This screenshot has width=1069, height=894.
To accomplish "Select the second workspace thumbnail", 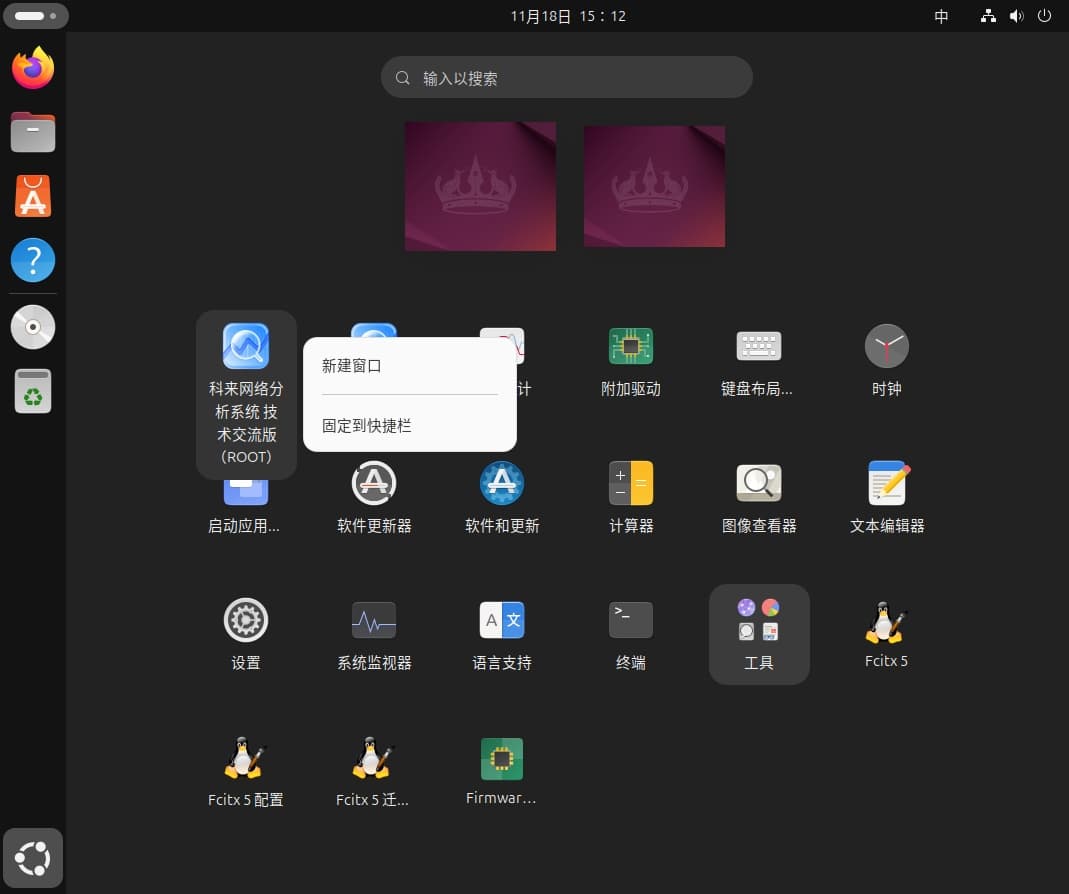I will click(x=654, y=186).
